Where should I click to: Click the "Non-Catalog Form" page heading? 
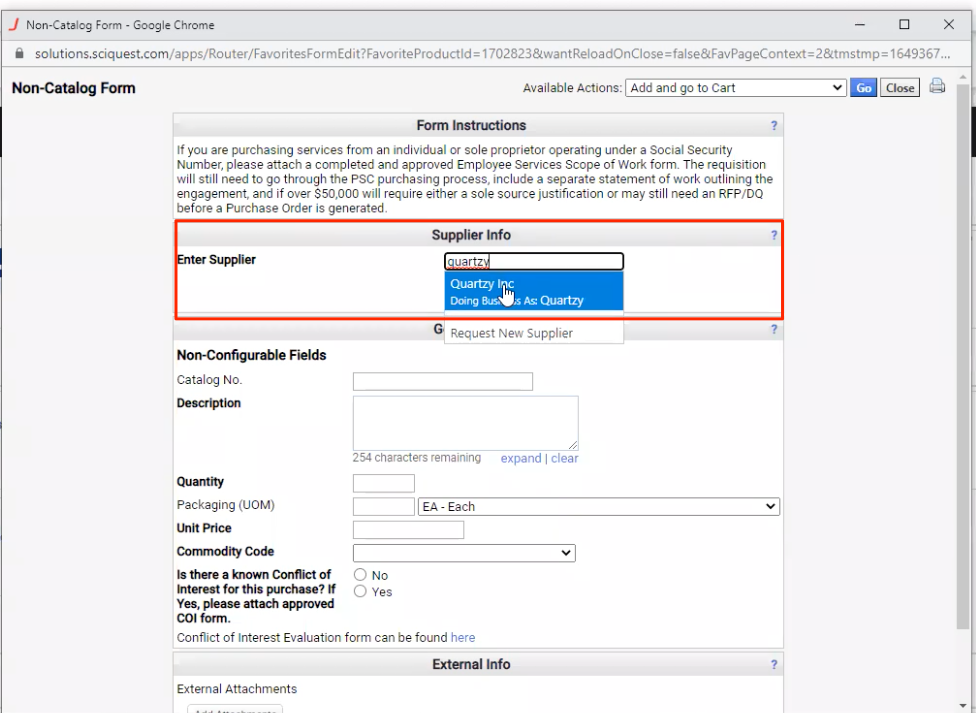[73, 88]
